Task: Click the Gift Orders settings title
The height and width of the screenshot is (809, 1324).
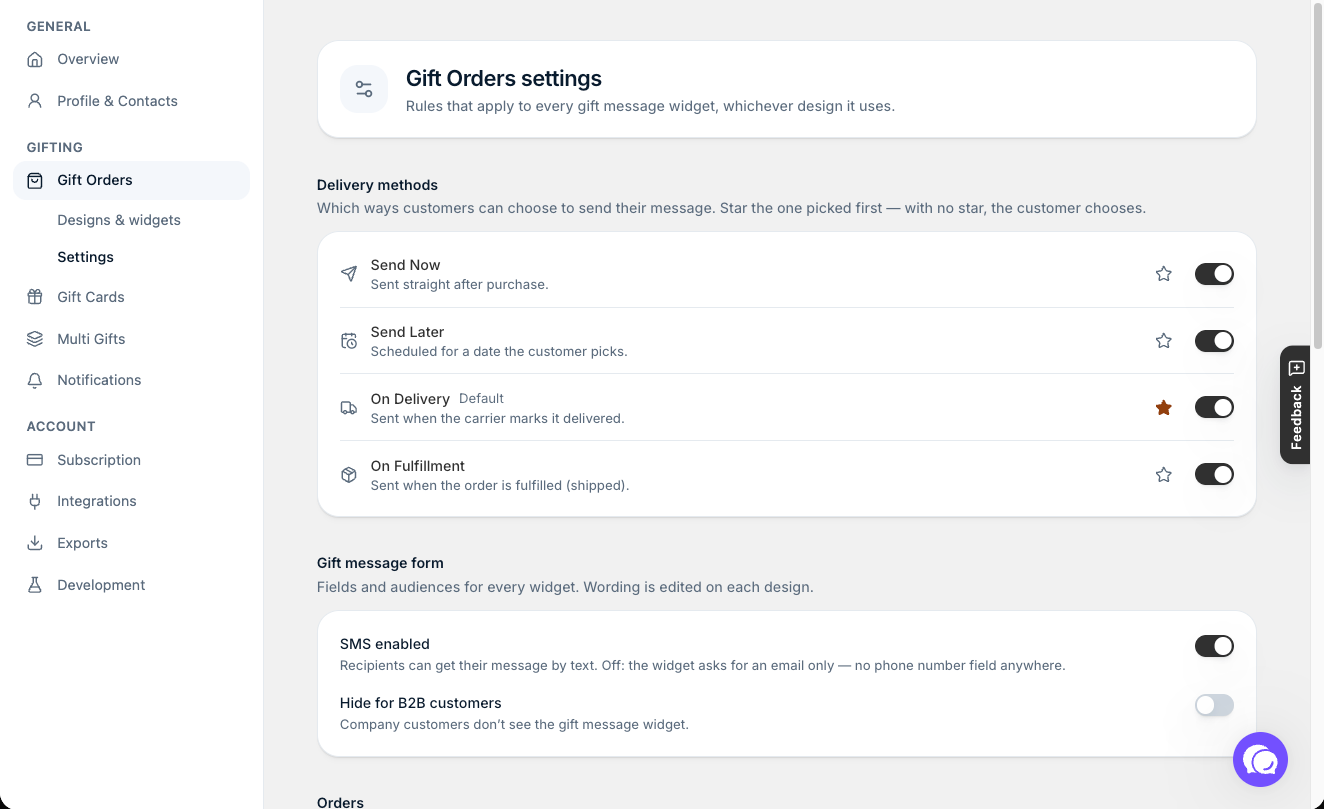Action: coord(504,78)
